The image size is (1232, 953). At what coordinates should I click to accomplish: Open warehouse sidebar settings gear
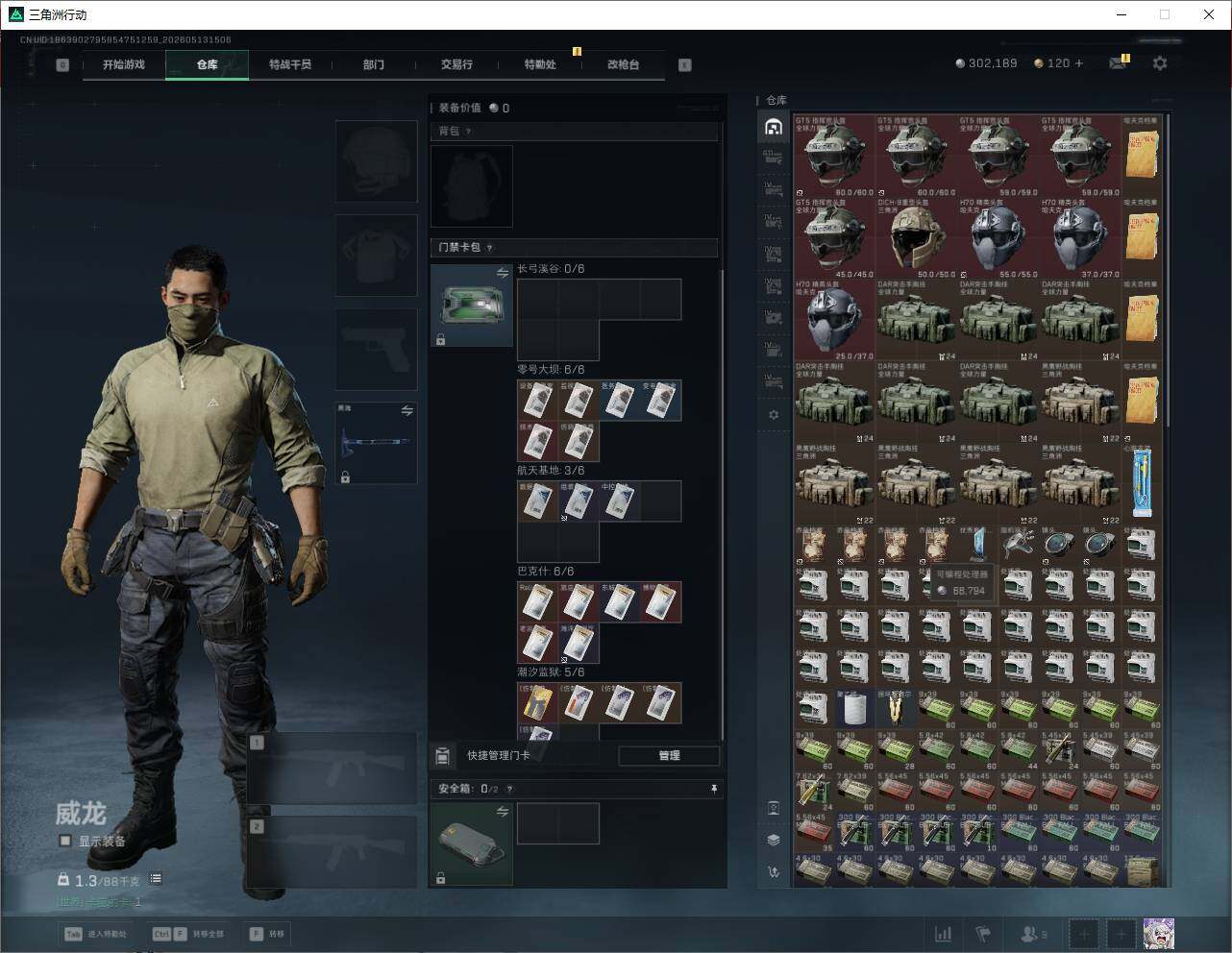coord(774,415)
